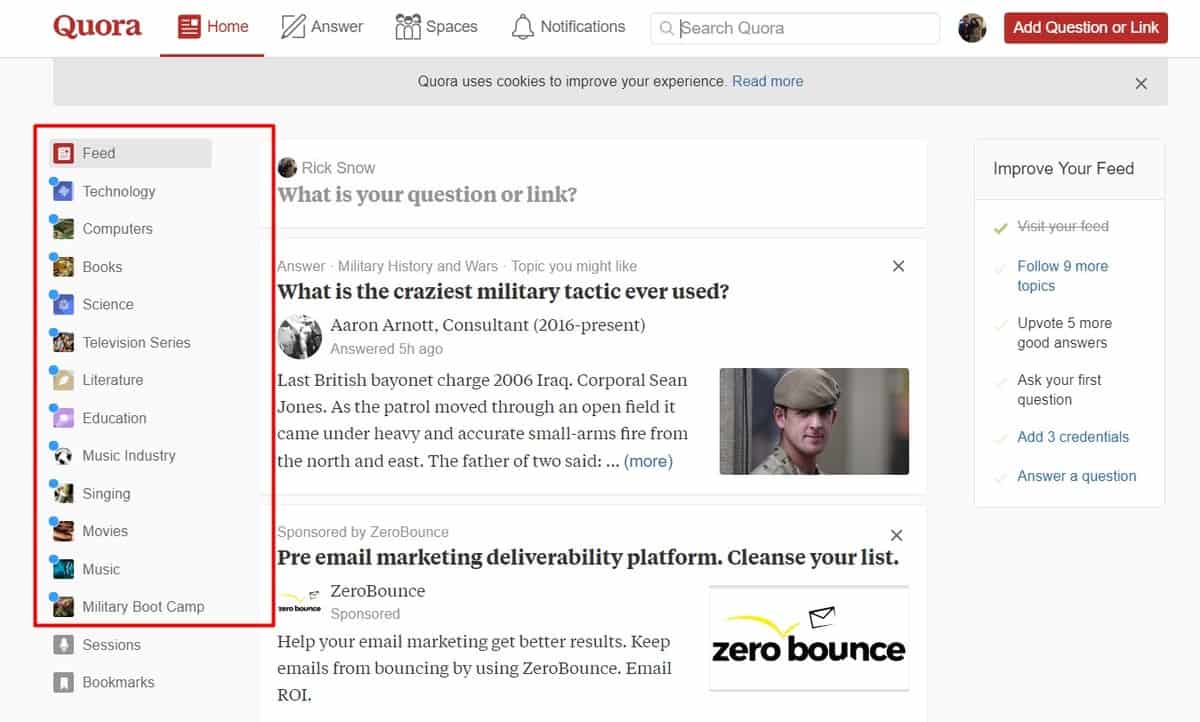Go to the Answer tab
Screen dimensions: 1200x722
[x=321, y=27]
